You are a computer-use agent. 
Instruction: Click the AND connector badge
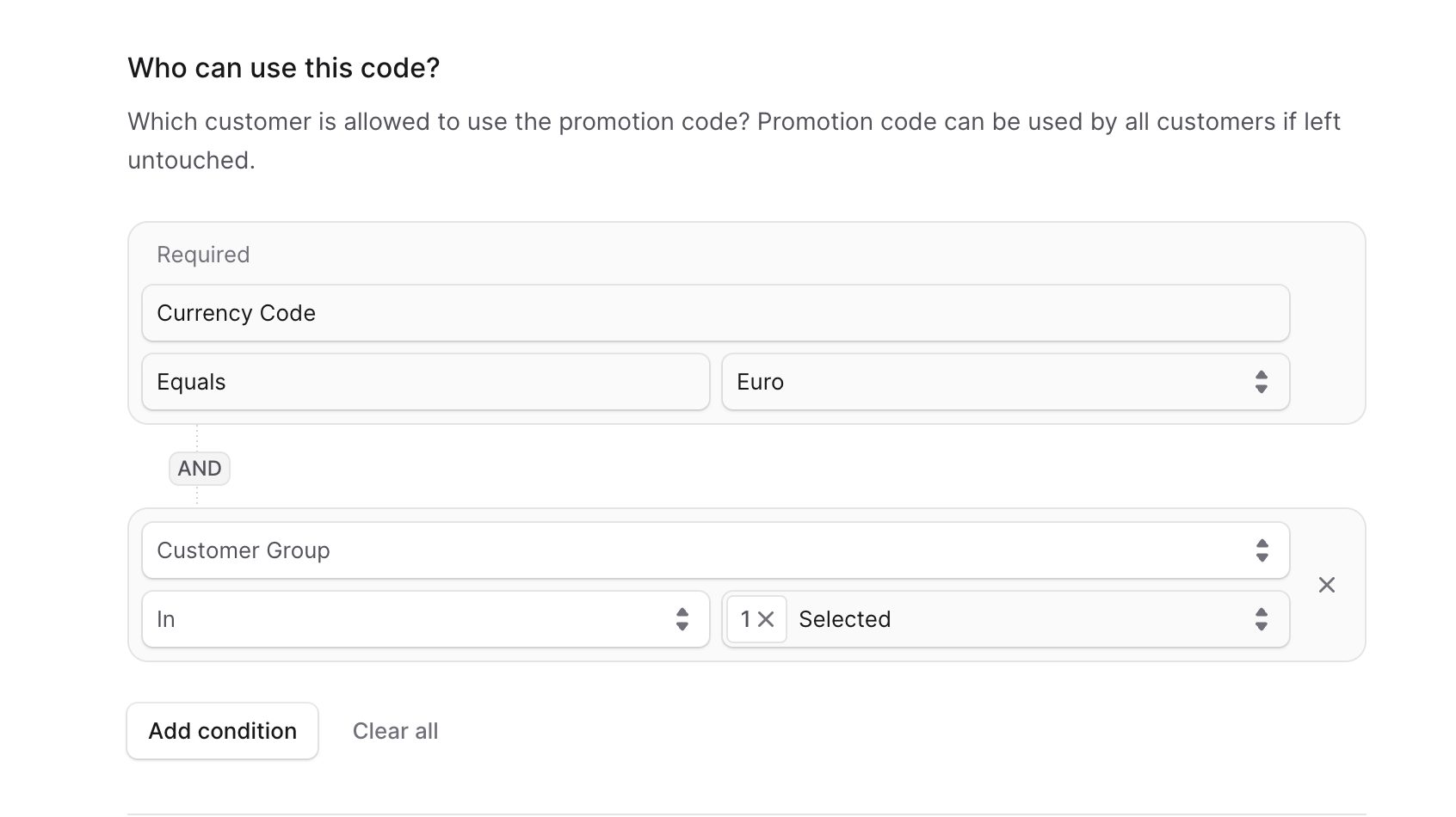pos(200,469)
